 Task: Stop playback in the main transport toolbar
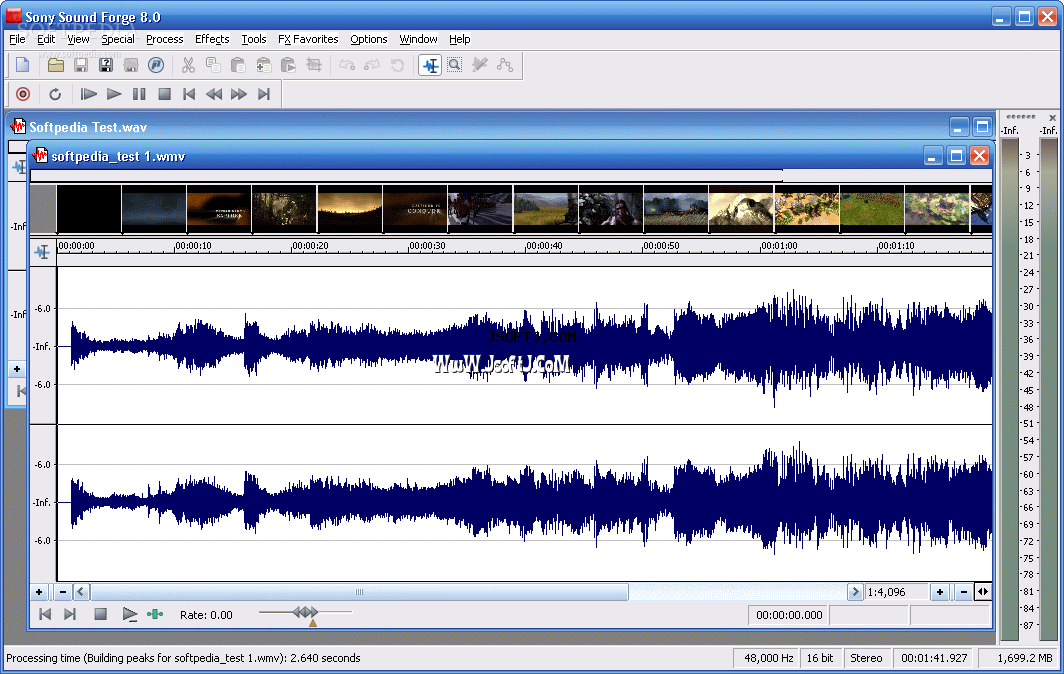click(164, 94)
